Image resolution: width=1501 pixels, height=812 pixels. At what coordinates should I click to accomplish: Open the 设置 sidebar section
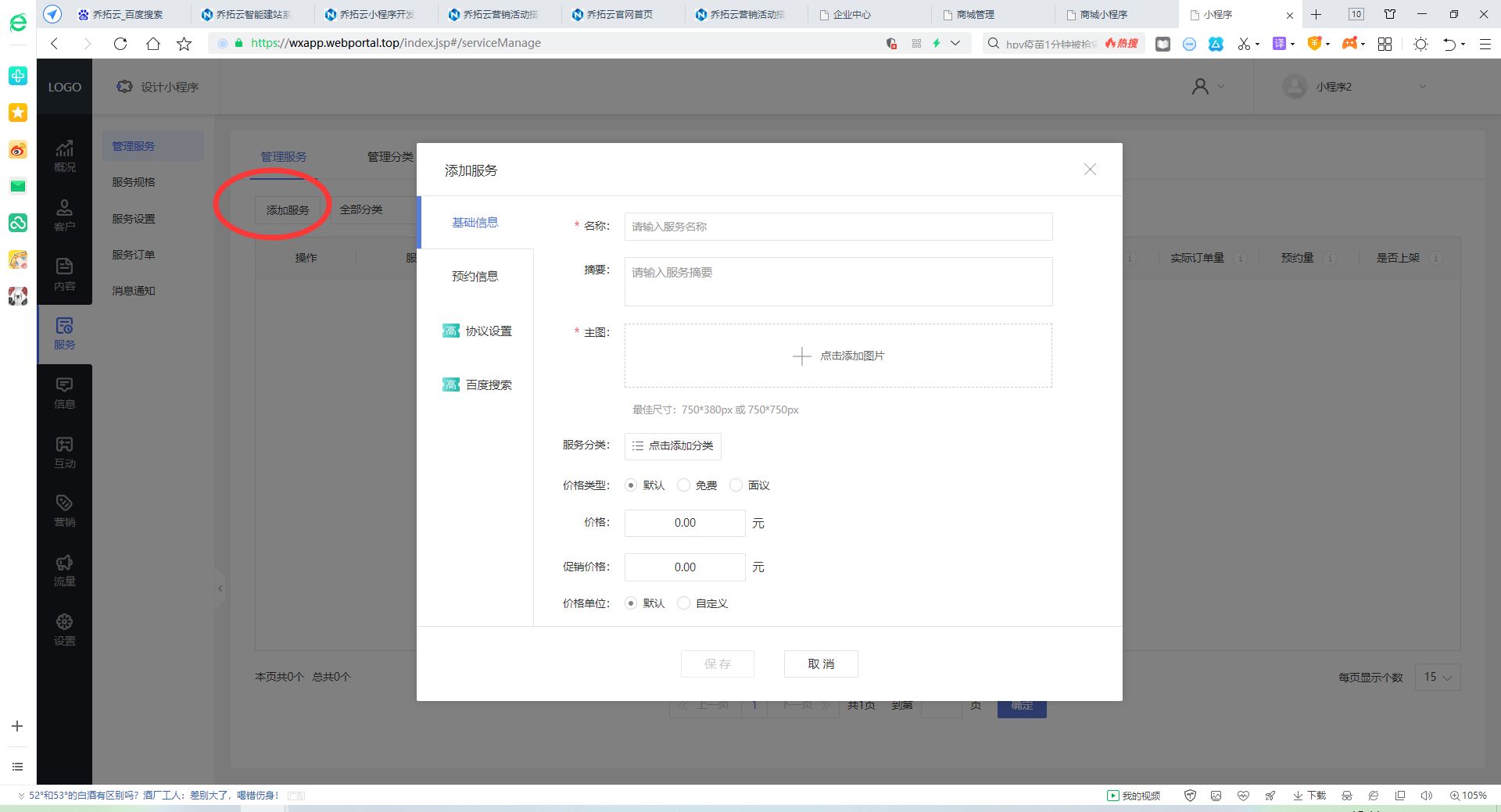click(x=64, y=630)
